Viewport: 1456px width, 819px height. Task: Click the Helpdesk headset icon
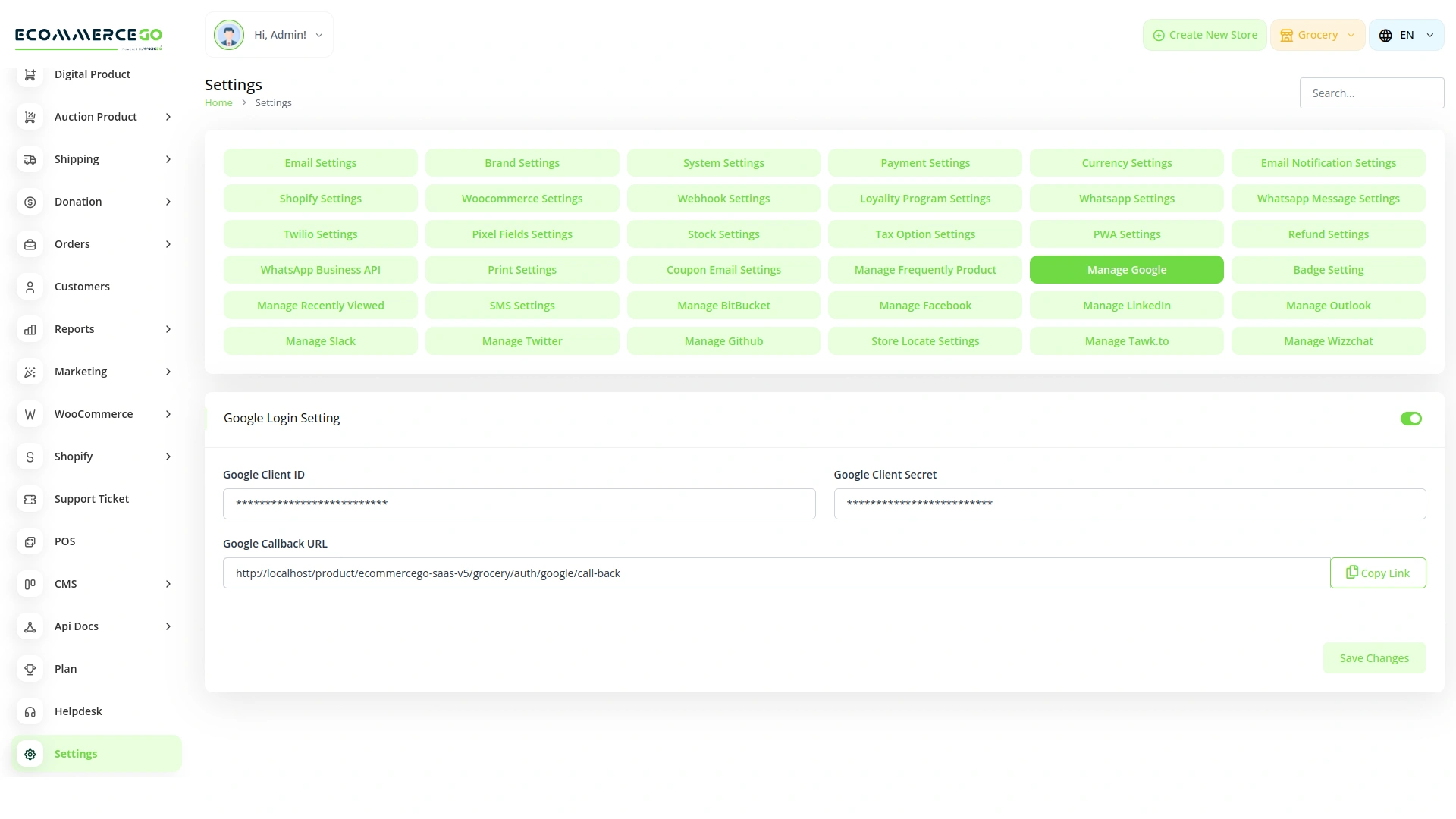point(30,711)
